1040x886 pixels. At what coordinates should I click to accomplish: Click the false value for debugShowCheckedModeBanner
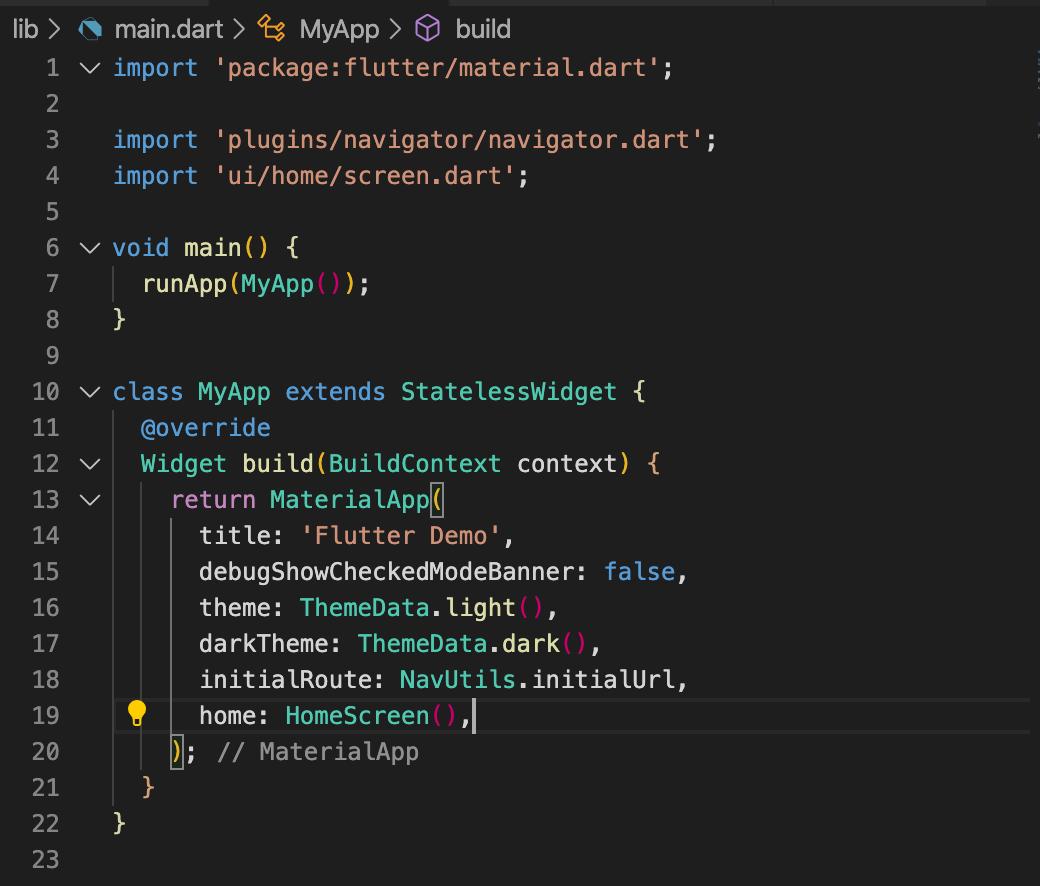(x=639, y=571)
